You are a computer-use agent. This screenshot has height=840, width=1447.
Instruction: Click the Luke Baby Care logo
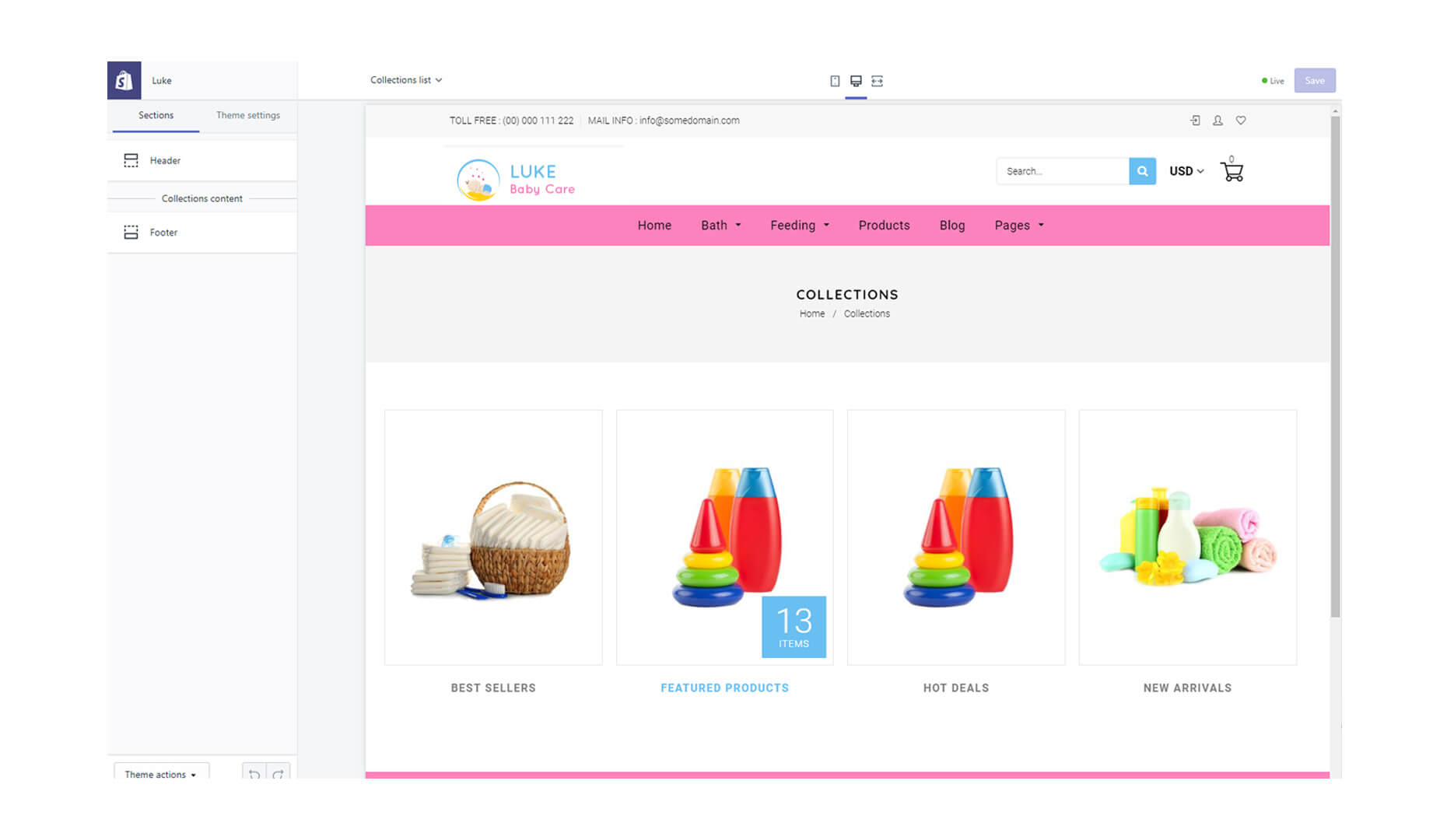tap(516, 180)
